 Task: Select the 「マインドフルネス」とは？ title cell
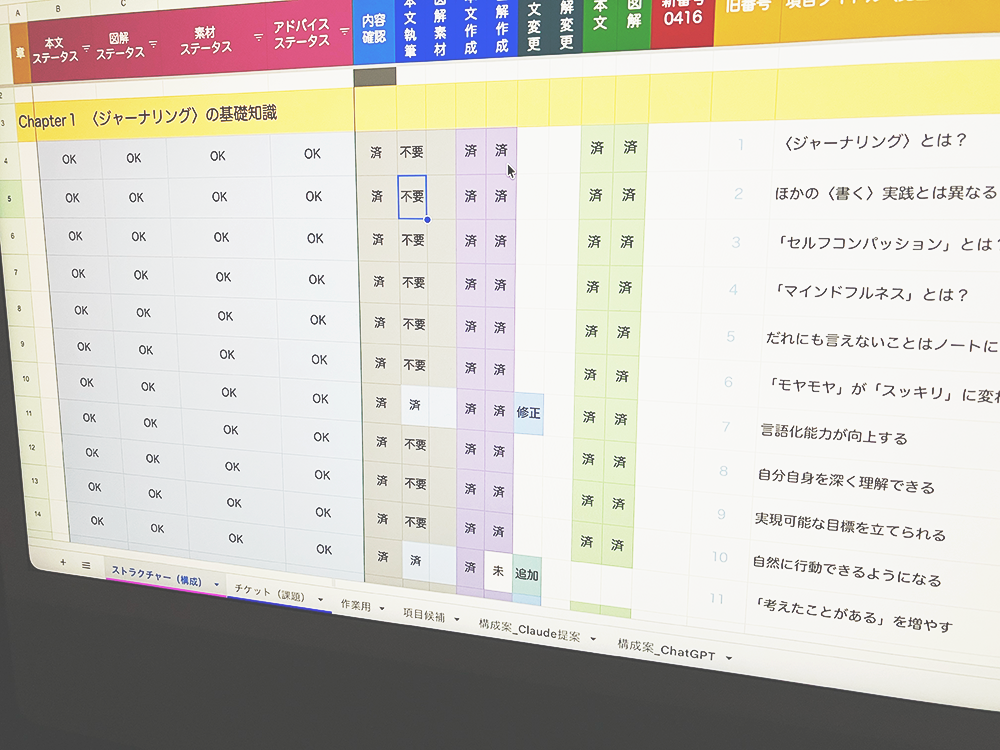(870, 294)
